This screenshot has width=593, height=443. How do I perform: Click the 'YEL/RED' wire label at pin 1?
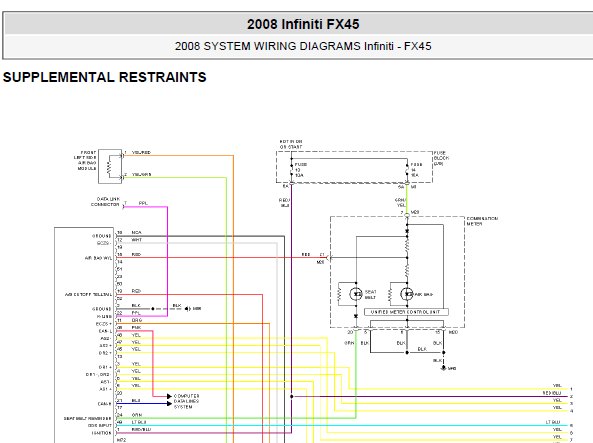[141, 152]
